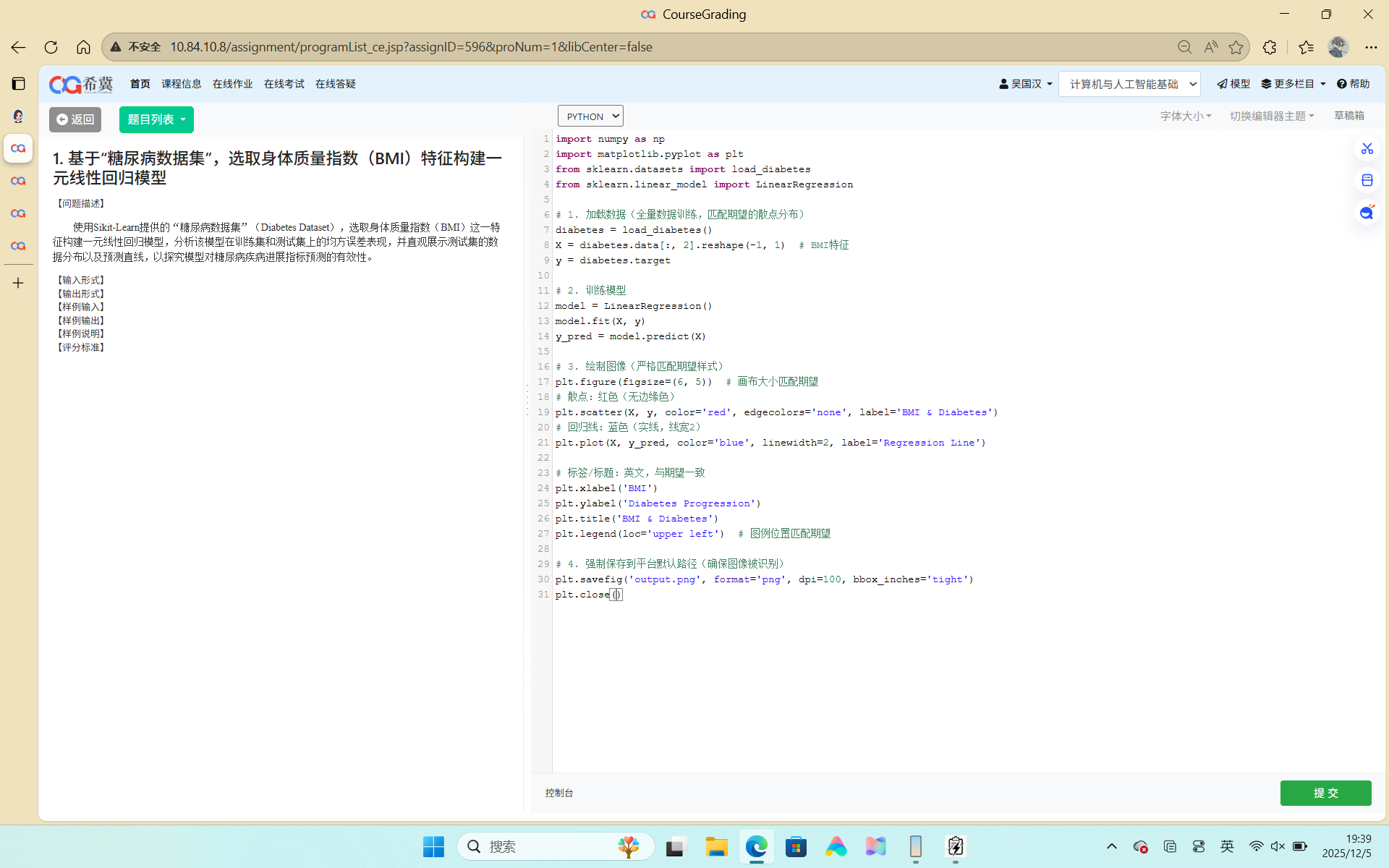Open the 计算机与人工智能基础 course selector
This screenshot has height=868, width=1389.
1129,84
